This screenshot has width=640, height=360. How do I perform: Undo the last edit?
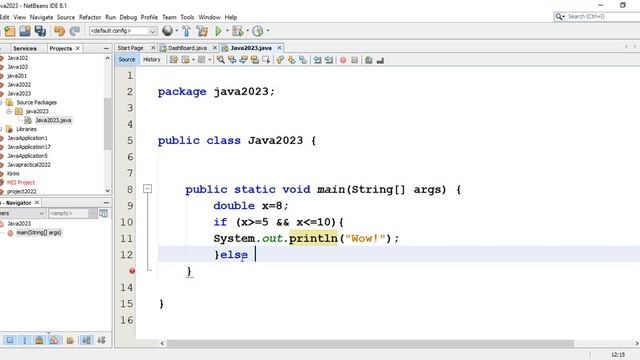[60, 31]
